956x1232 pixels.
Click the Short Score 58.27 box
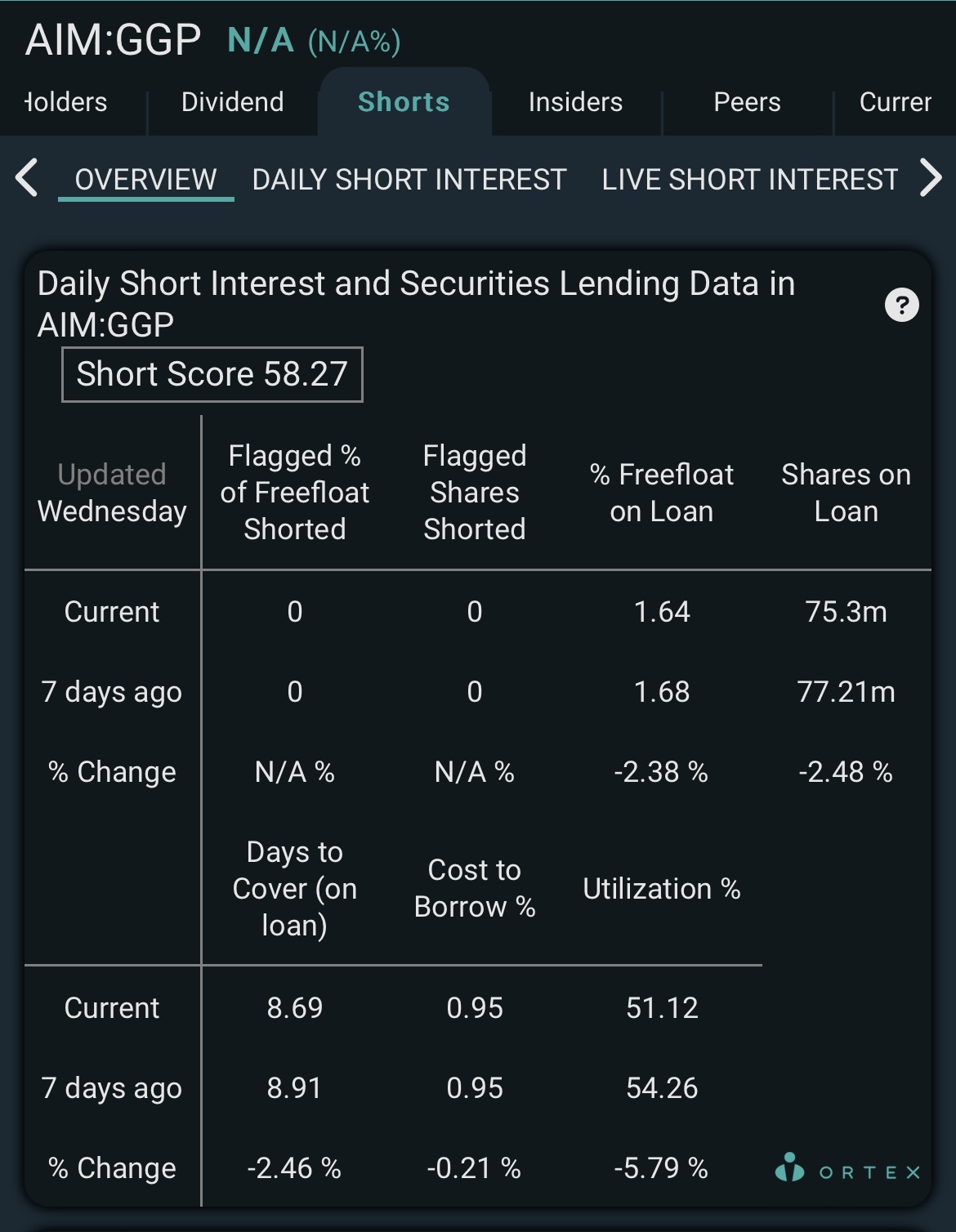click(212, 374)
